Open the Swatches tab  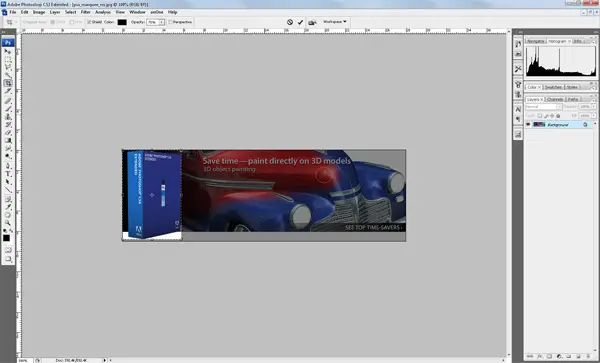coord(553,87)
